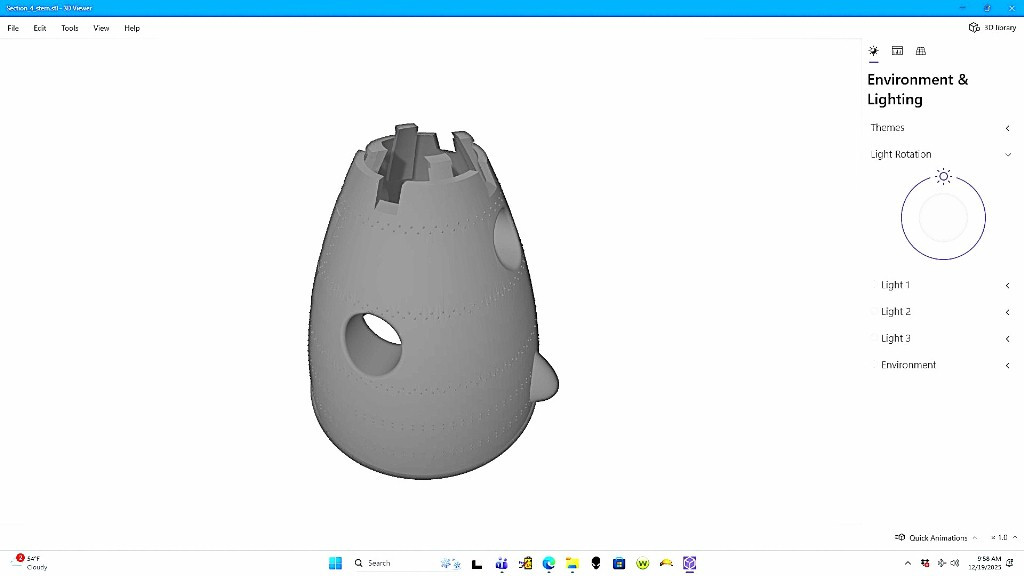This screenshot has width=1024, height=576.
Task: Expand the Themes section
Action: pos(1007,128)
